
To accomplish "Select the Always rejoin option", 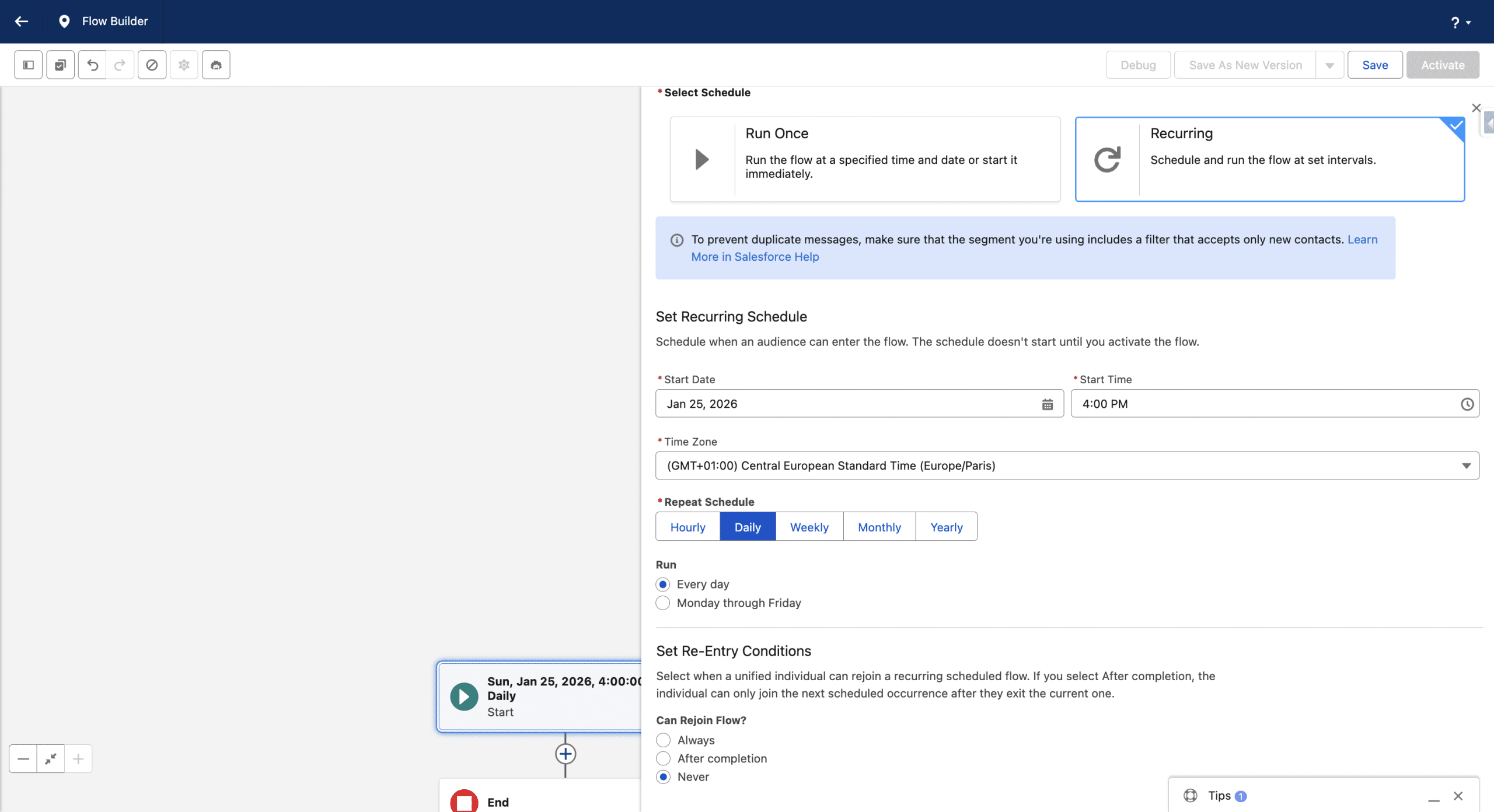I will click(x=663, y=740).
